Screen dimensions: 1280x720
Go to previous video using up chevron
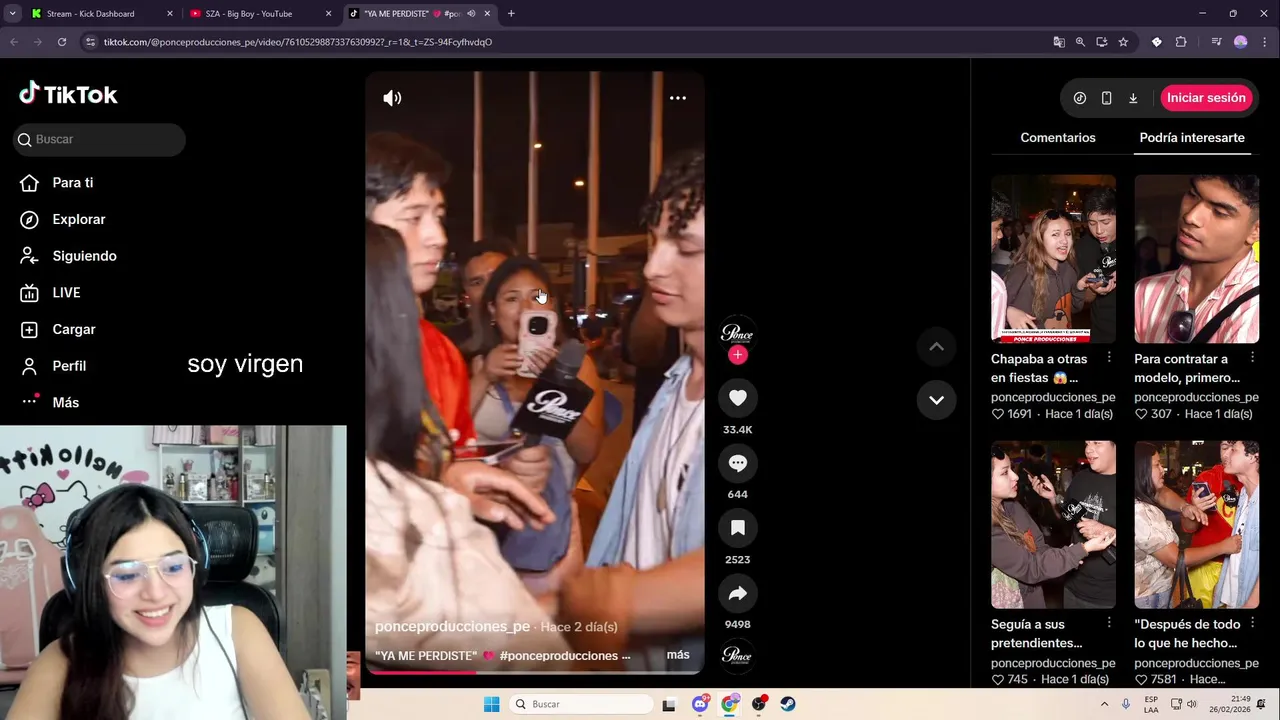[x=936, y=346]
